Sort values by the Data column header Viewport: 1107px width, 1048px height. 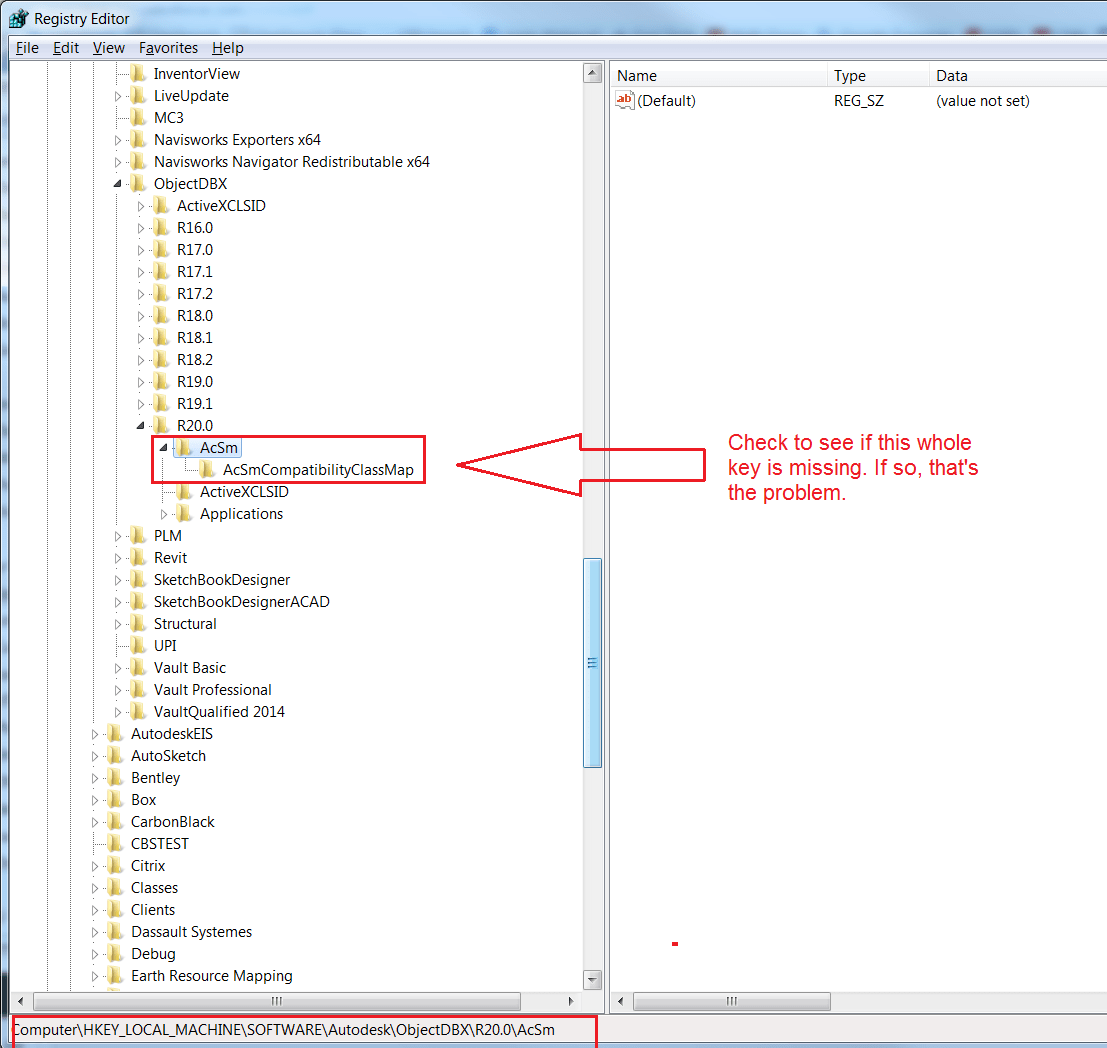(1018, 76)
